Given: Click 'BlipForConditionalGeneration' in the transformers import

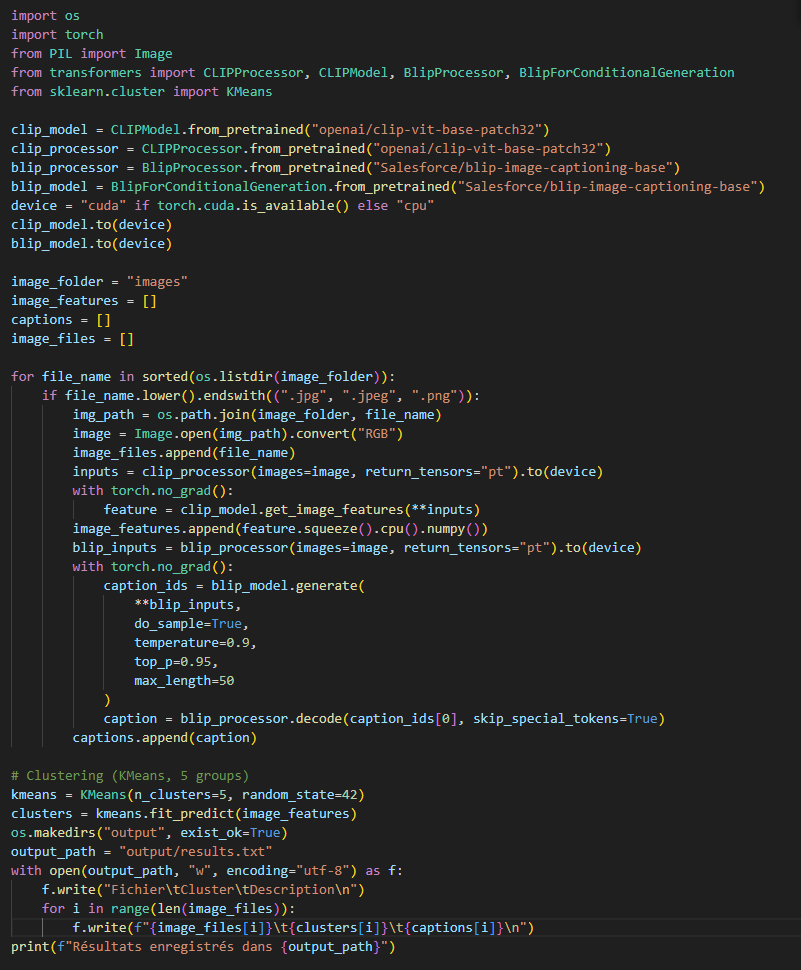Looking at the screenshot, I should pos(627,72).
